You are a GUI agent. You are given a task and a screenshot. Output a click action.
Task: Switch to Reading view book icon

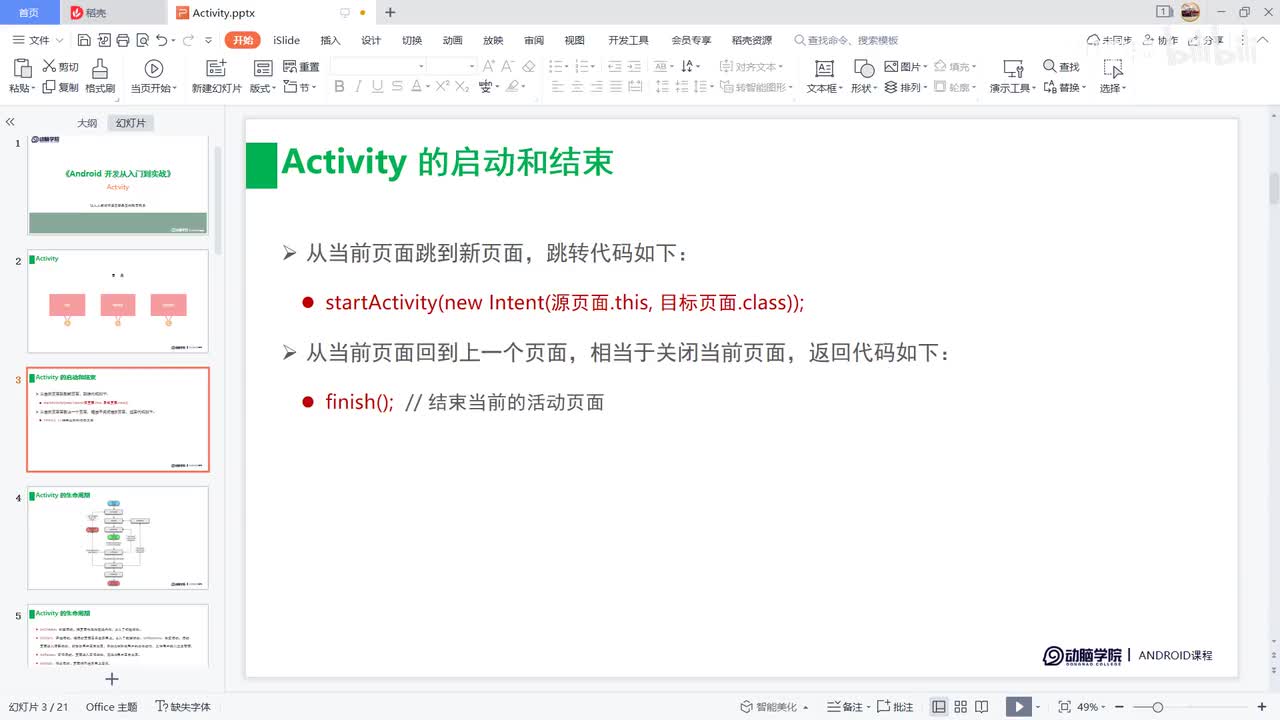pyautogui.click(x=982, y=707)
